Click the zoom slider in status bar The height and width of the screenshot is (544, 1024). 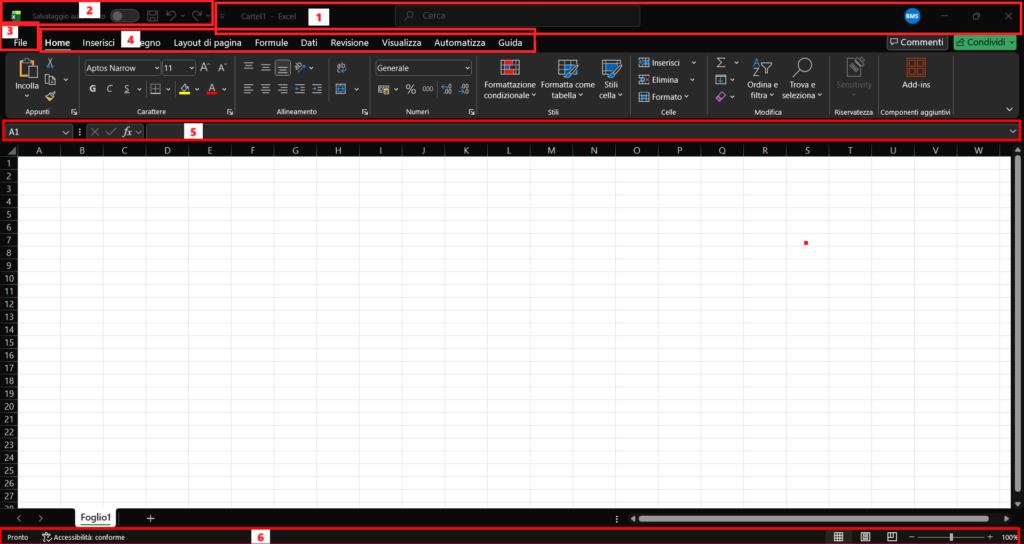[950, 537]
